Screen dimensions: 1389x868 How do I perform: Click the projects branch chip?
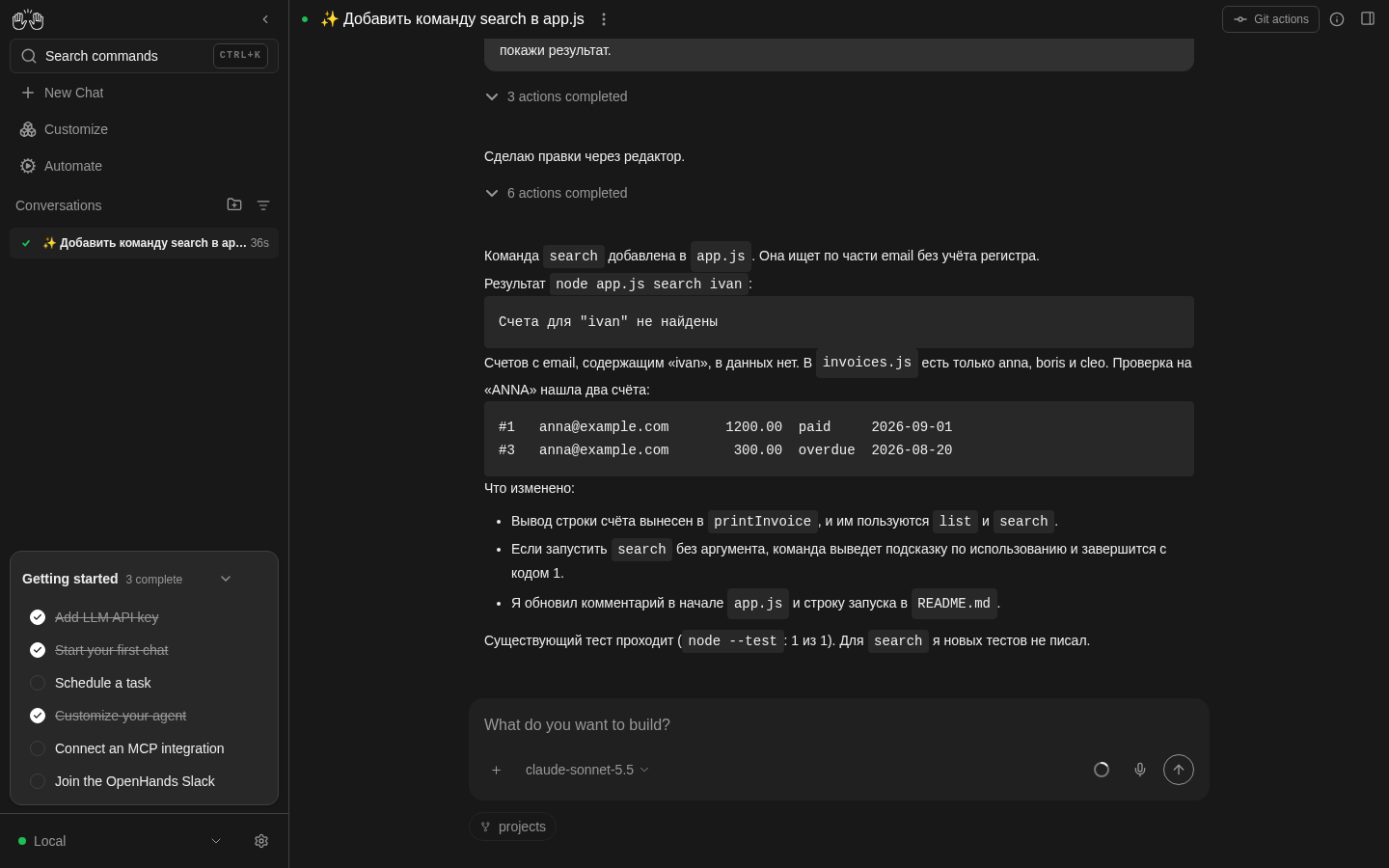(513, 827)
